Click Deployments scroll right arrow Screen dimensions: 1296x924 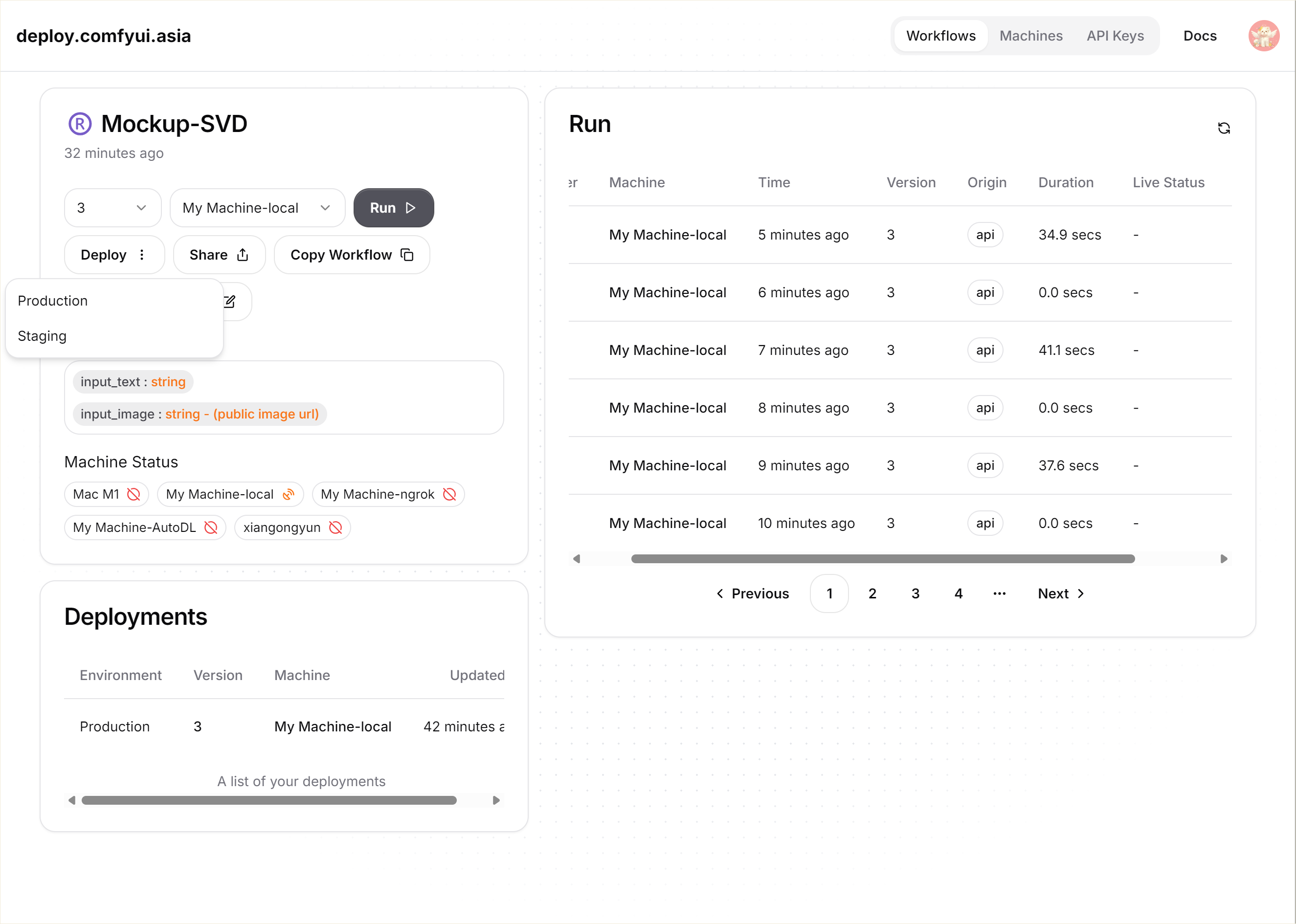(496, 800)
